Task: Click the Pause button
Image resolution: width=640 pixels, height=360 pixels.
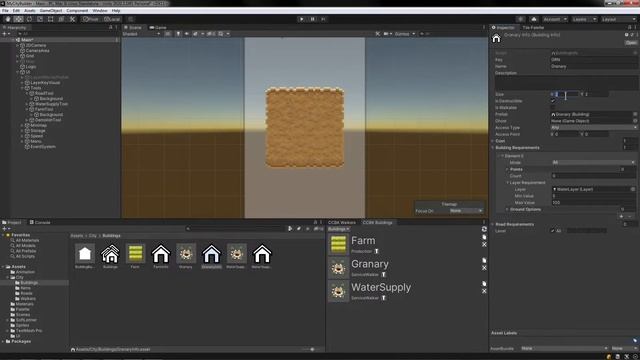Action: (313, 19)
